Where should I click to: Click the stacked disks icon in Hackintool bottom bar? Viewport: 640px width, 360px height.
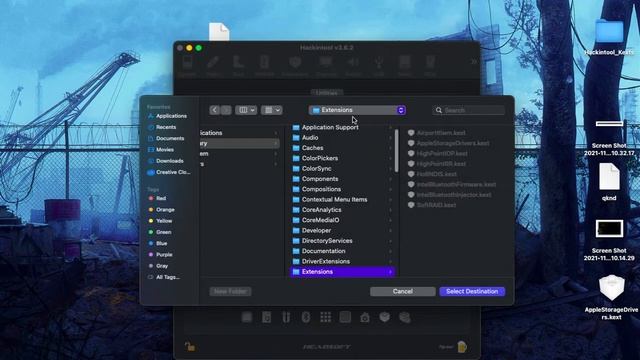coord(404,317)
